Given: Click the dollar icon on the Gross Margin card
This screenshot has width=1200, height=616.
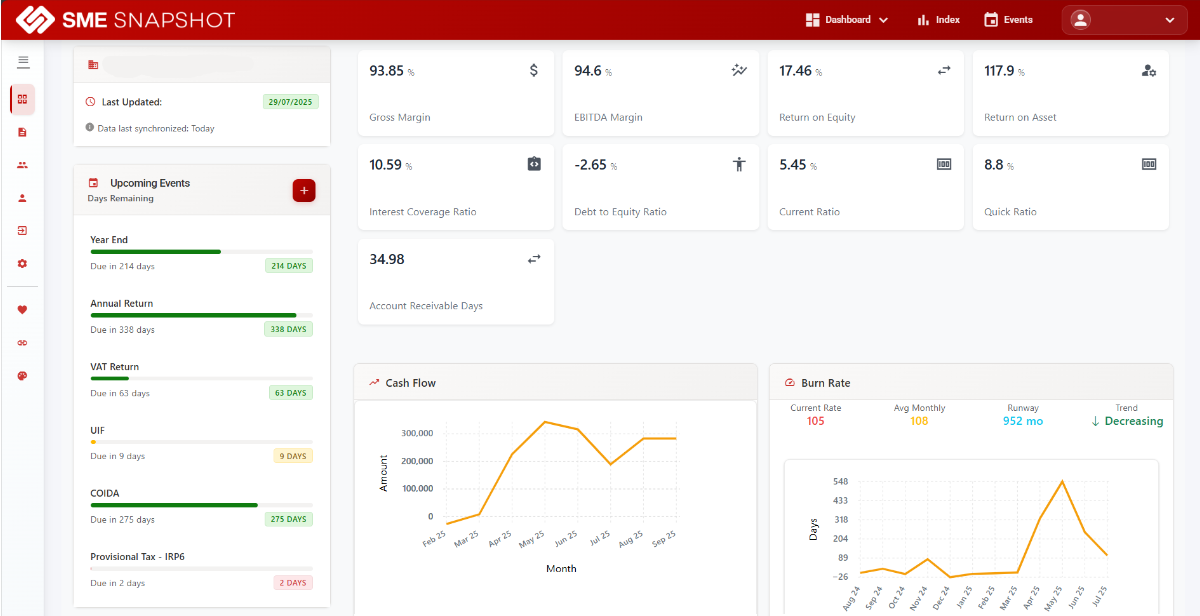Looking at the screenshot, I should point(533,70).
